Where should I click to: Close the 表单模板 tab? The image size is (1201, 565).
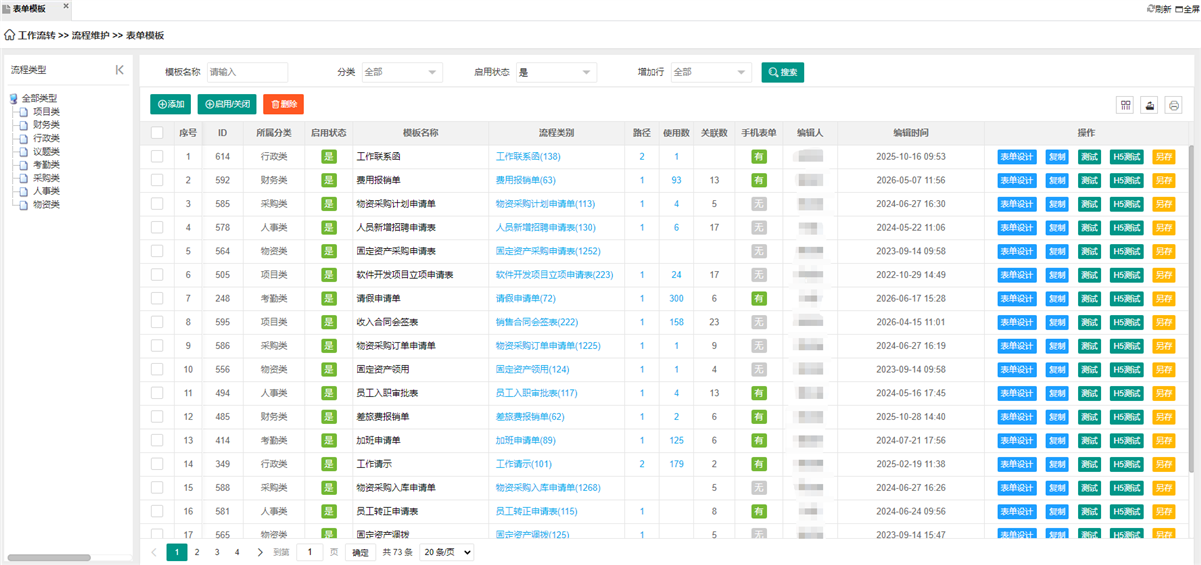tap(66, 6)
